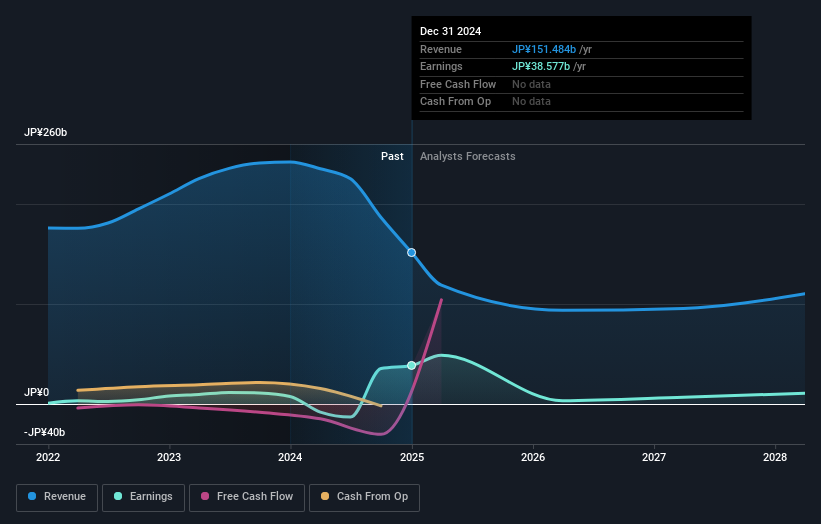Click the JP¥260b y-axis label
This screenshot has height=524, width=821.
(46, 132)
